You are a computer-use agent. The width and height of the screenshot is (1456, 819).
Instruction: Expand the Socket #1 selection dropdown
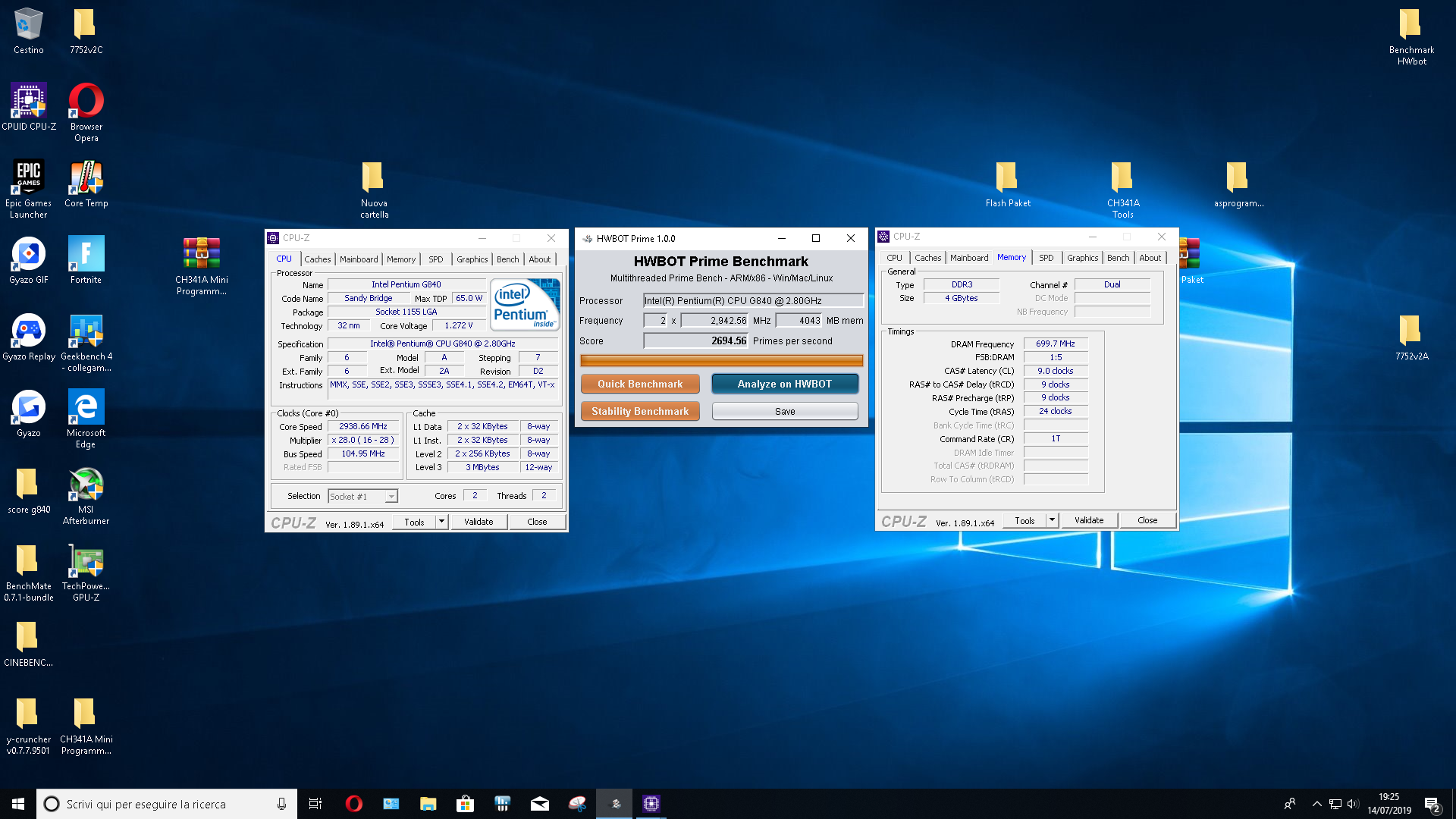pyautogui.click(x=391, y=497)
